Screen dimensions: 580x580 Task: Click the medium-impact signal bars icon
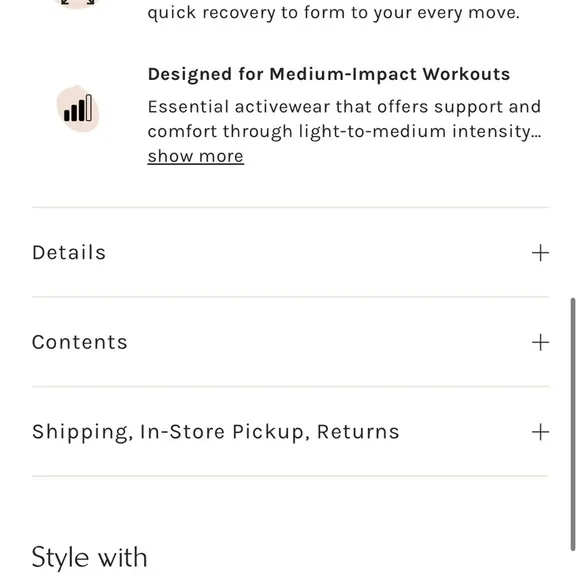[78, 108]
